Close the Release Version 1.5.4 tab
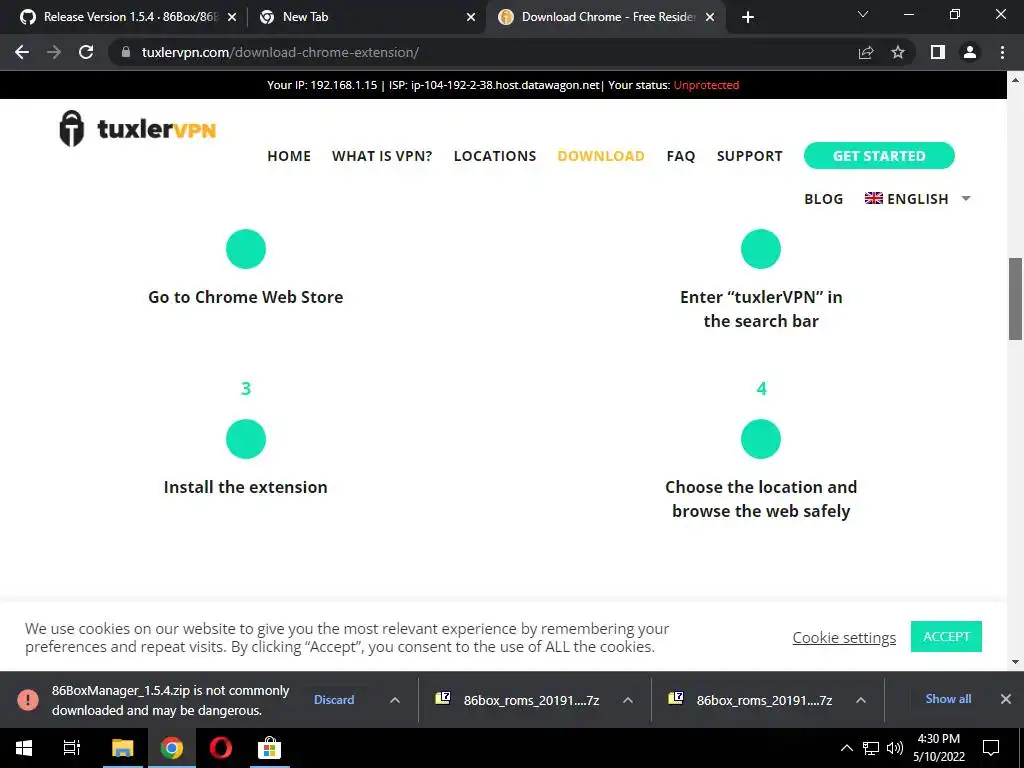The image size is (1024, 768). coord(232,18)
